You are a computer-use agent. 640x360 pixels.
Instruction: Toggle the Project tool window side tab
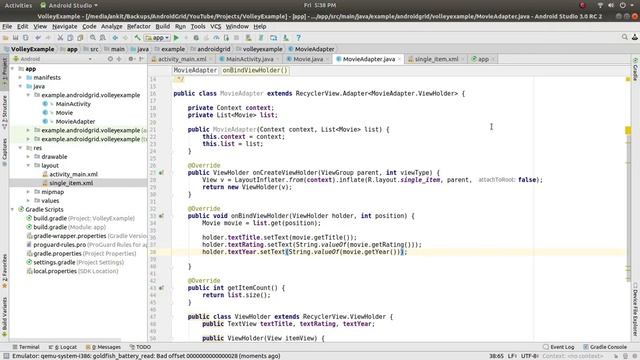tap(4, 72)
